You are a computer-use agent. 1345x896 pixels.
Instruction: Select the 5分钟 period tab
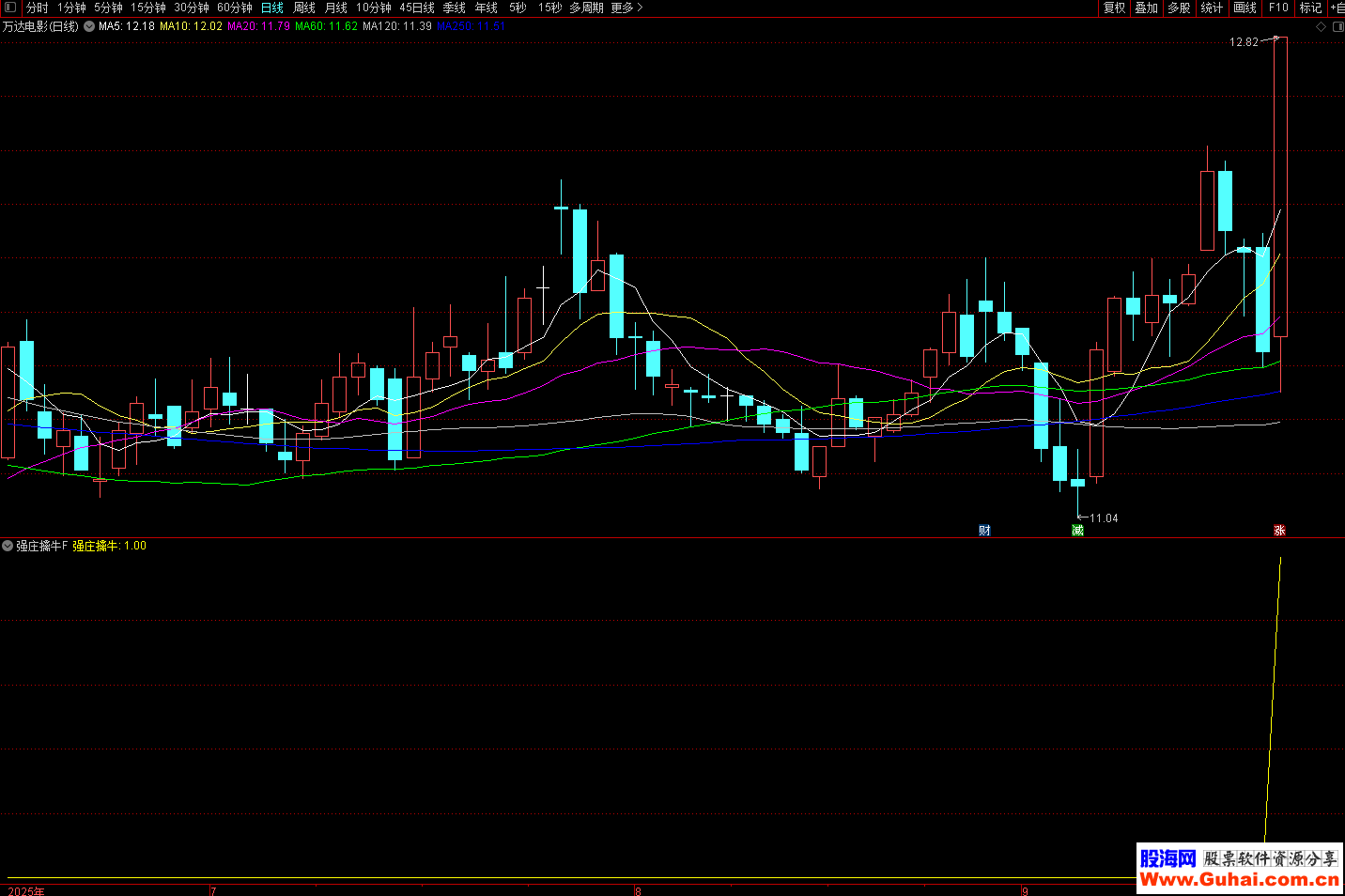pyautogui.click(x=108, y=8)
